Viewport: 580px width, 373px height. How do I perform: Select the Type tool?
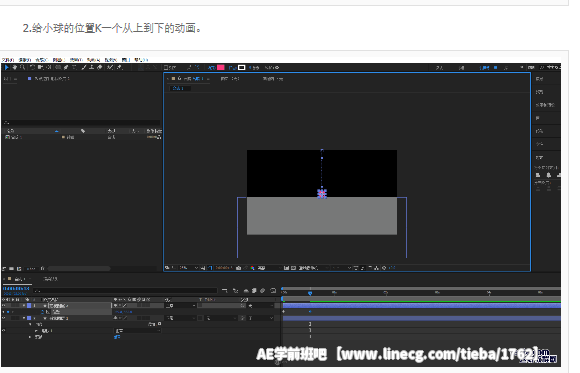pyautogui.click(x=74, y=67)
